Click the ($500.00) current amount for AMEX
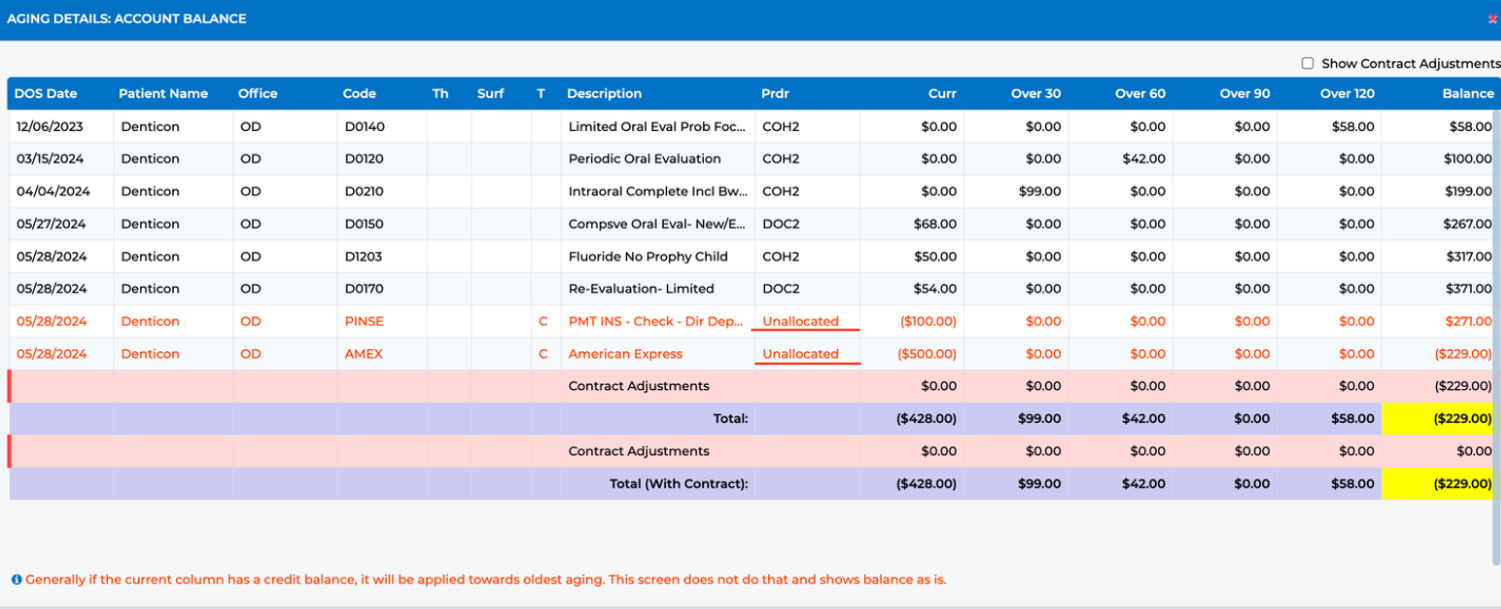This screenshot has width=1501, height=609. click(x=928, y=354)
